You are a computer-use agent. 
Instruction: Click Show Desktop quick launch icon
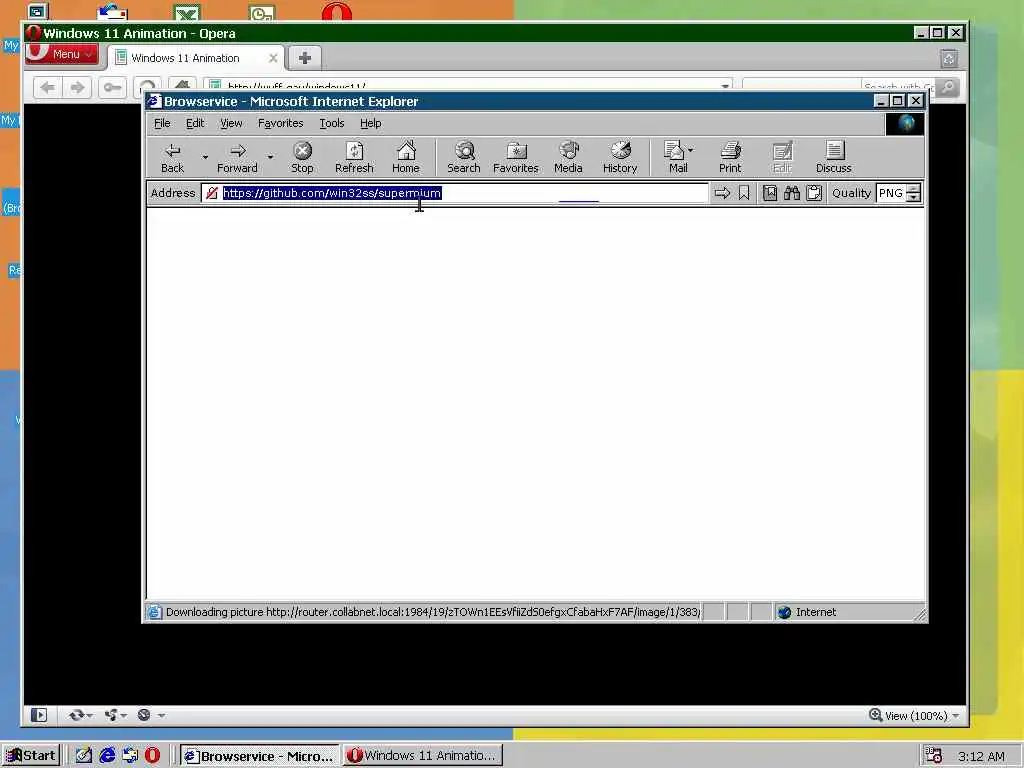click(84, 756)
